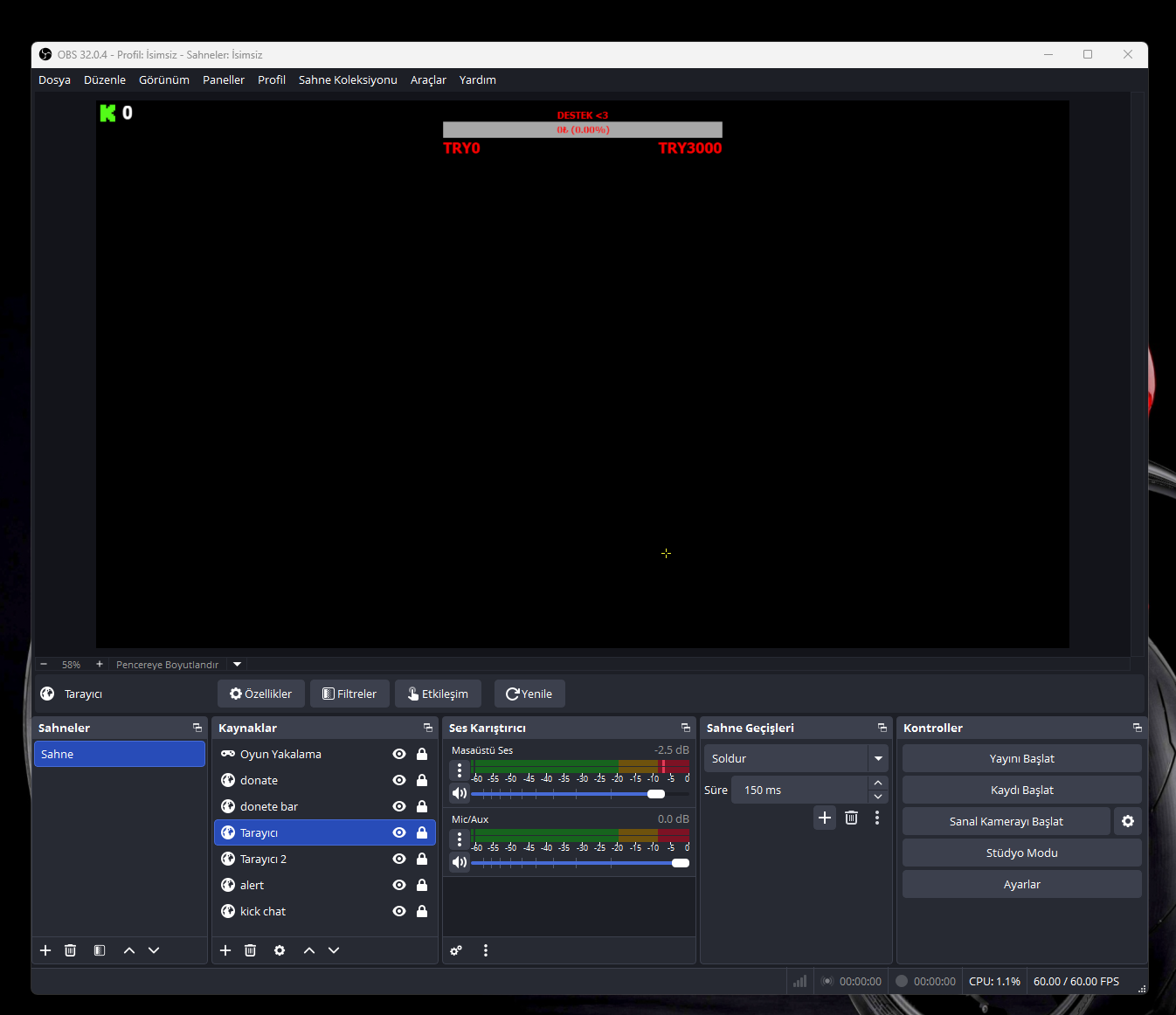Refresh browser source with Yenile
Viewport: 1176px width, 1015px height.
529,694
